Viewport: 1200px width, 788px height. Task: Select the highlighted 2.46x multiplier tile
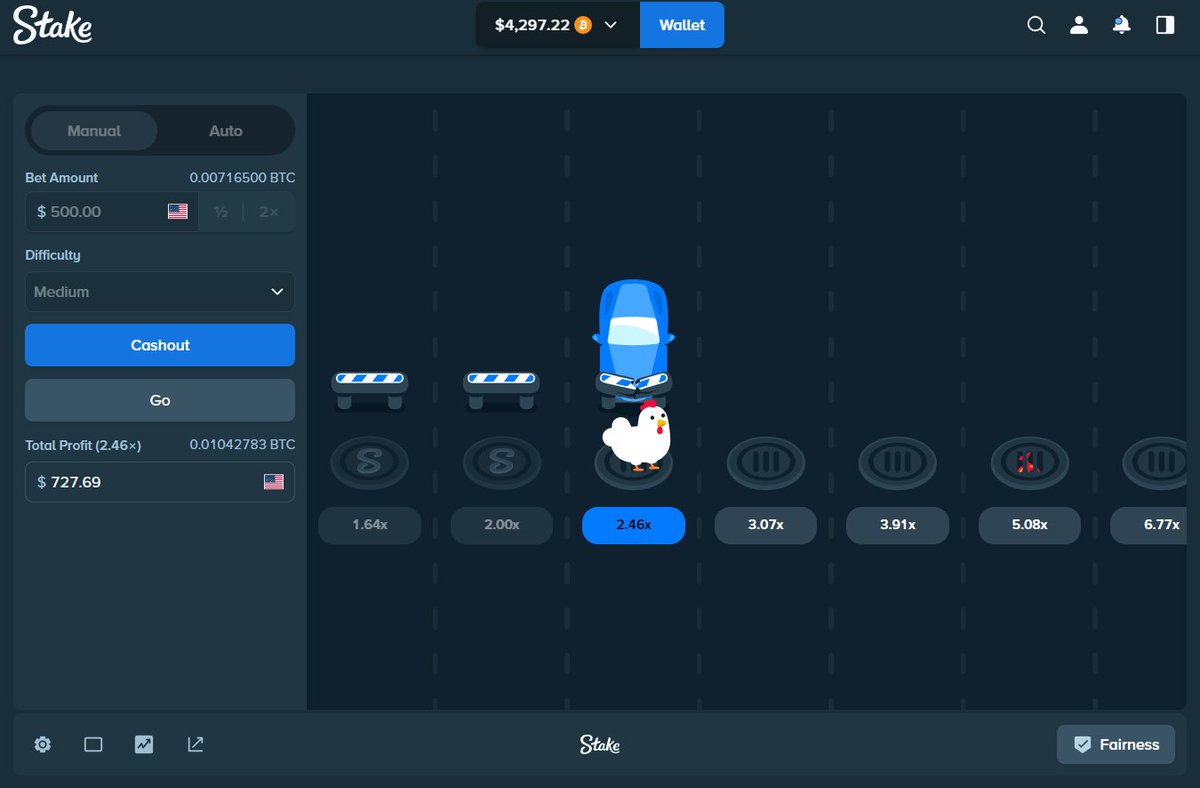tap(633, 525)
